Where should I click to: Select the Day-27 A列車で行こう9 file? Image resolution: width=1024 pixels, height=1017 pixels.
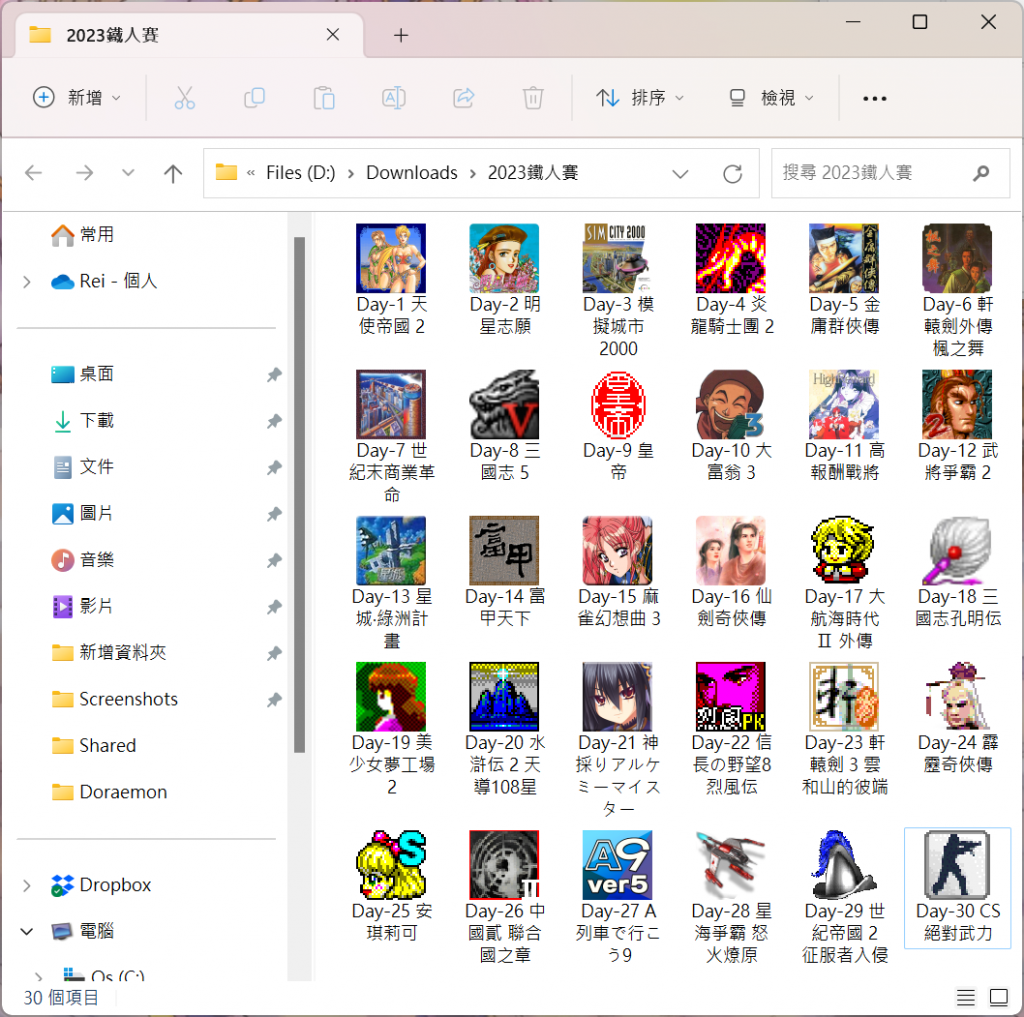point(618,897)
